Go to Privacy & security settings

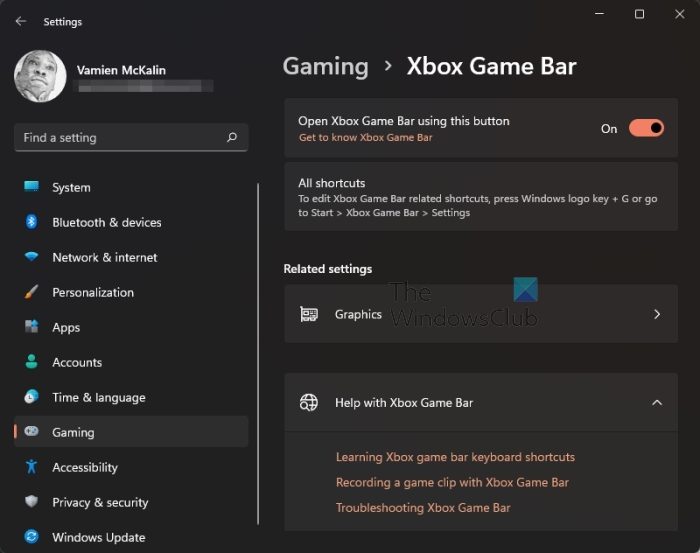131,502
